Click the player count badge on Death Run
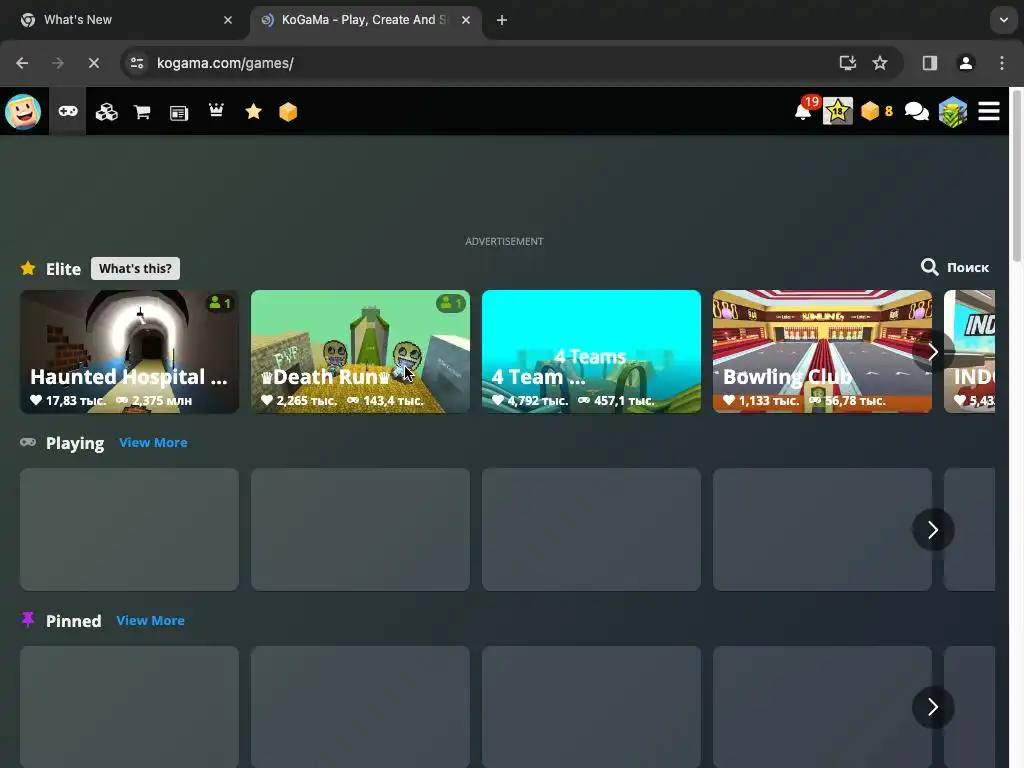1024x768 pixels. (451, 303)
